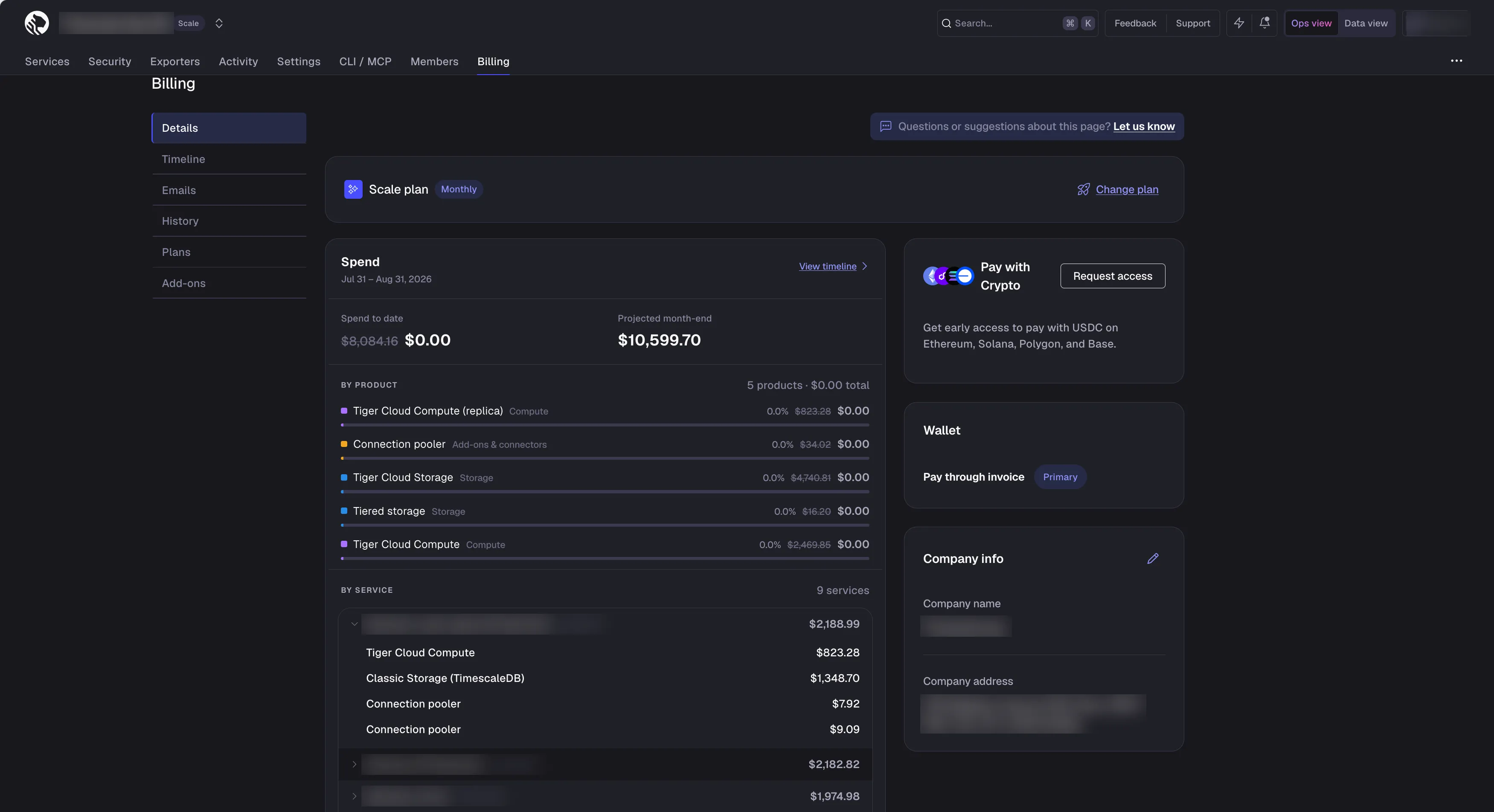This screenshot has width=1494, height=812.
Task: Click the lightning bolt icon
Action: [1239, 23]
